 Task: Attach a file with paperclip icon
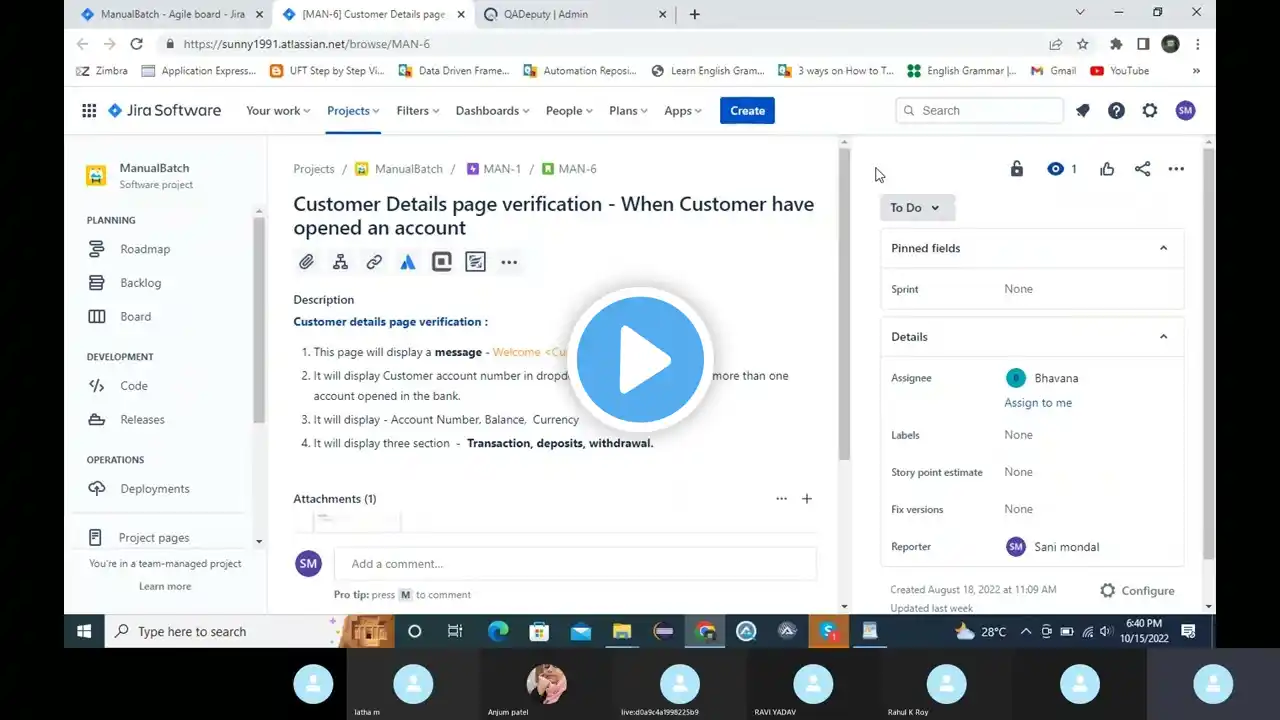pos(307,262)
